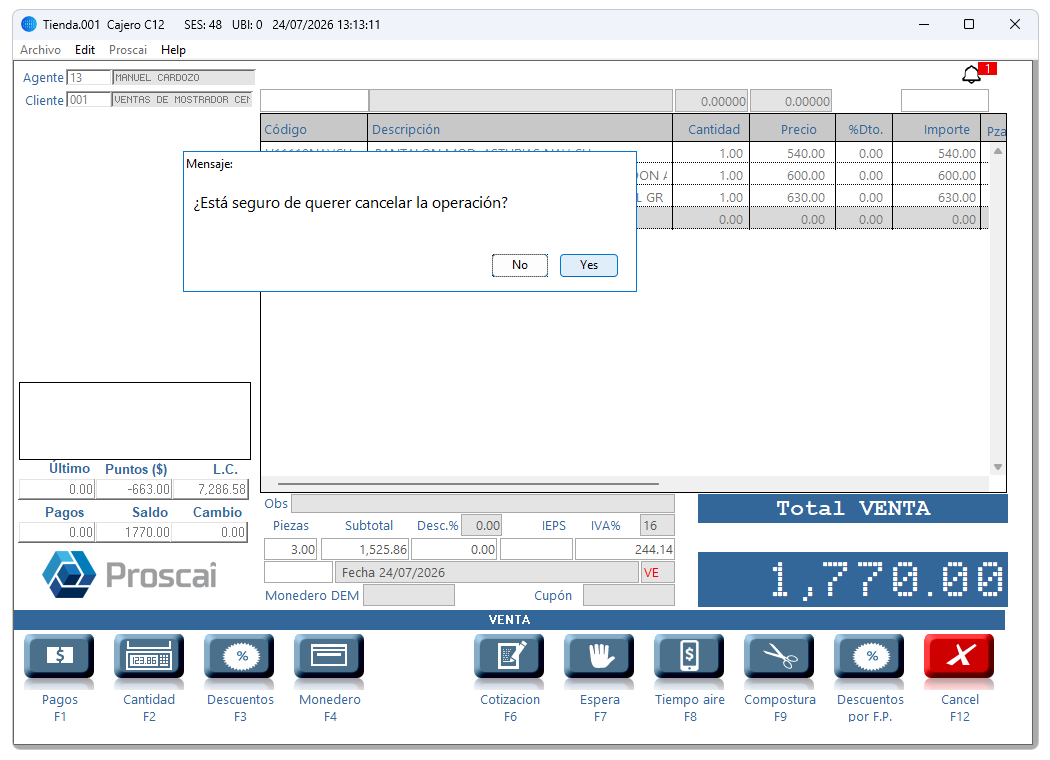Select the 630.00 importe cell
This screenshot has height=760, width=1050.
point(937,198)
